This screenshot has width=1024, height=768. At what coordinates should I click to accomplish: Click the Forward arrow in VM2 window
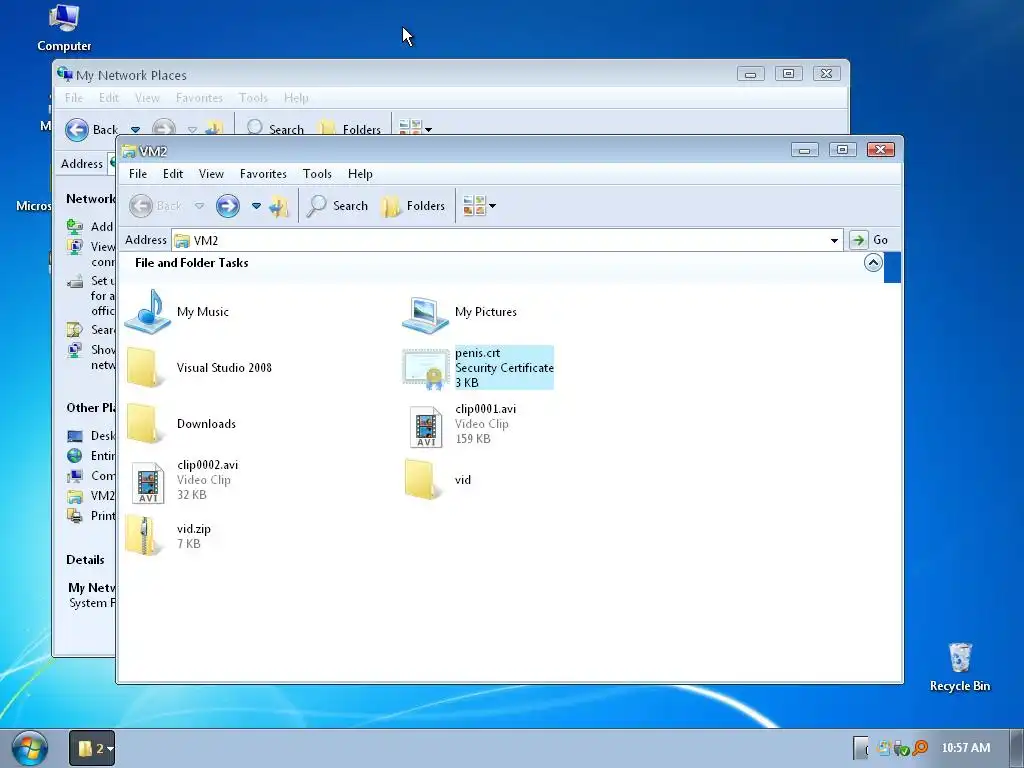(227, 206)
